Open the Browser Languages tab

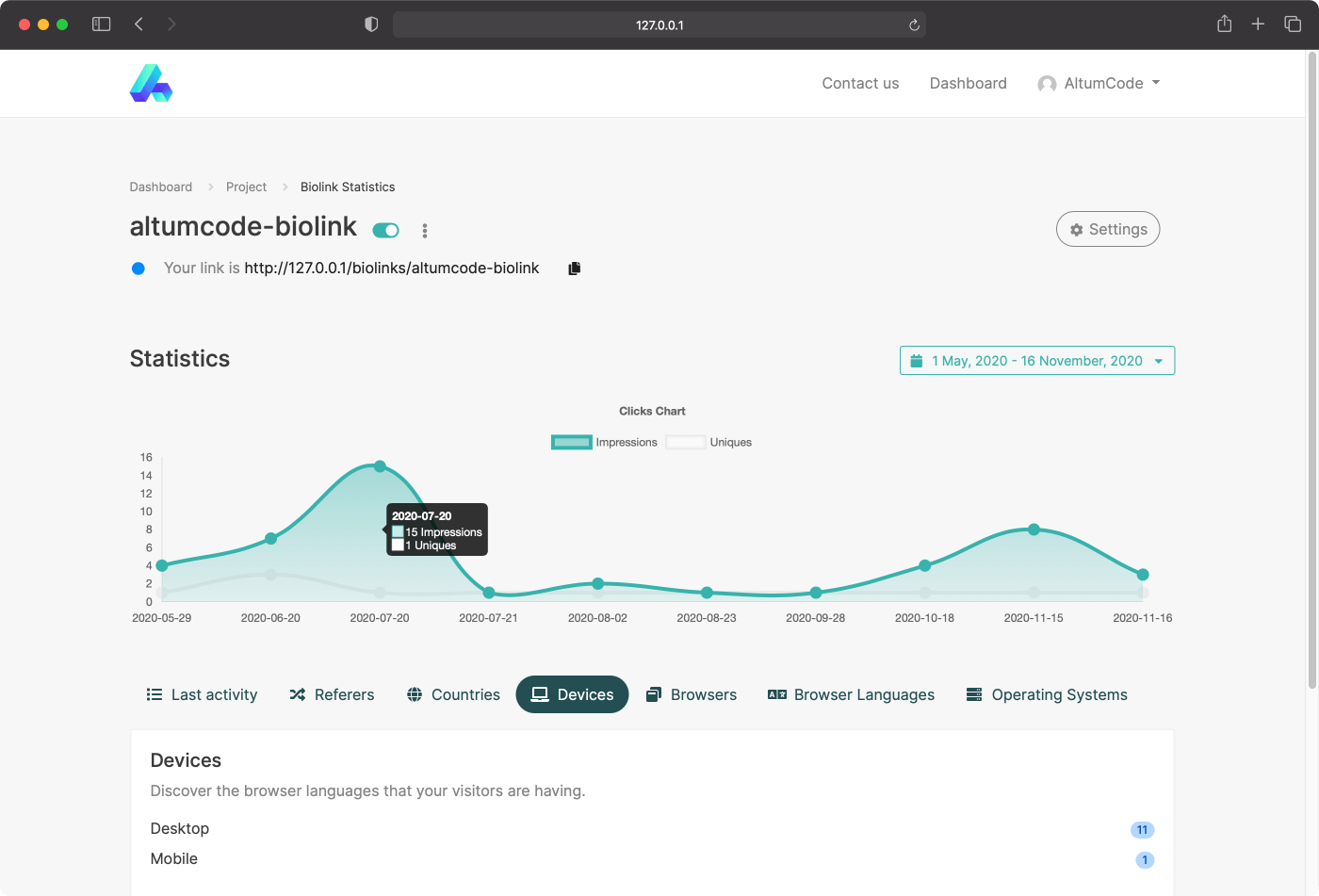tap(851, 694)
